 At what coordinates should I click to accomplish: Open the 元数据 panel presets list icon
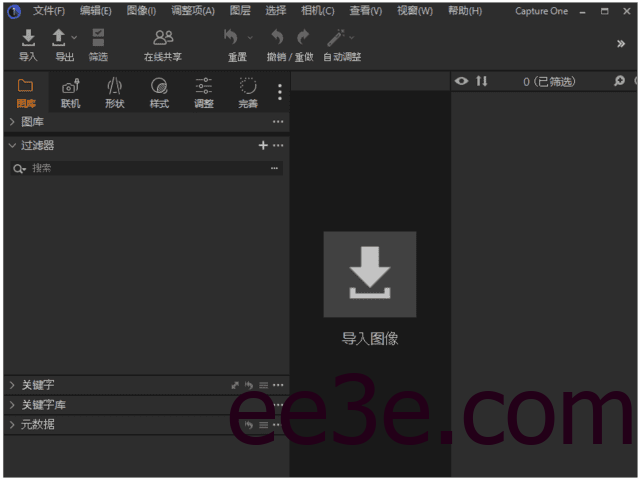tap(264, 425)
